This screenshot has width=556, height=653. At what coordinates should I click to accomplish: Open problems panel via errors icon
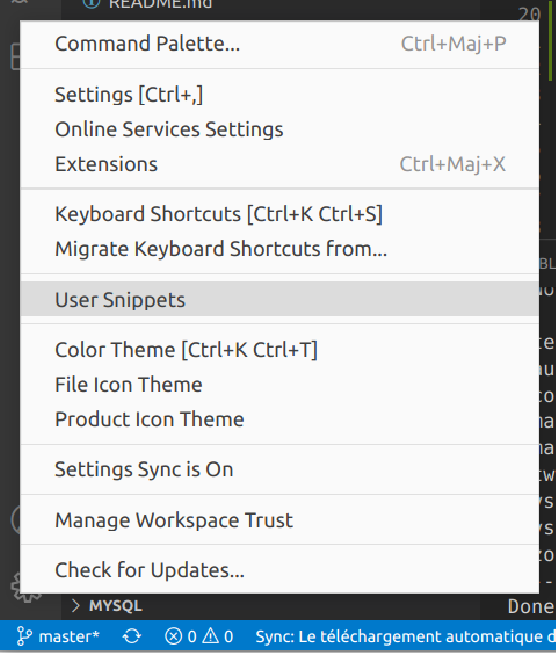[x=174, y=636]
